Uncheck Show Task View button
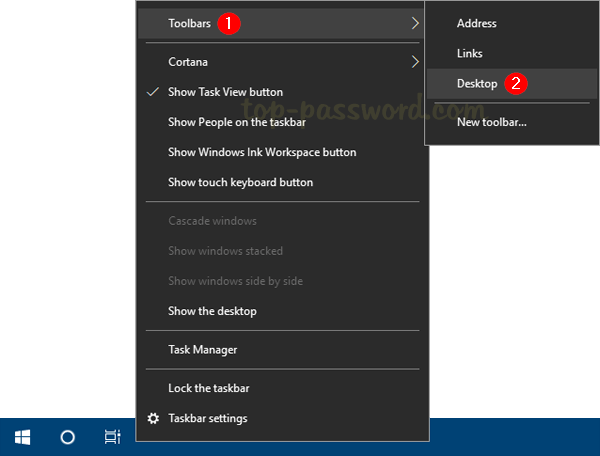Viewport: 600px width, 456px height. click(283, 92)
